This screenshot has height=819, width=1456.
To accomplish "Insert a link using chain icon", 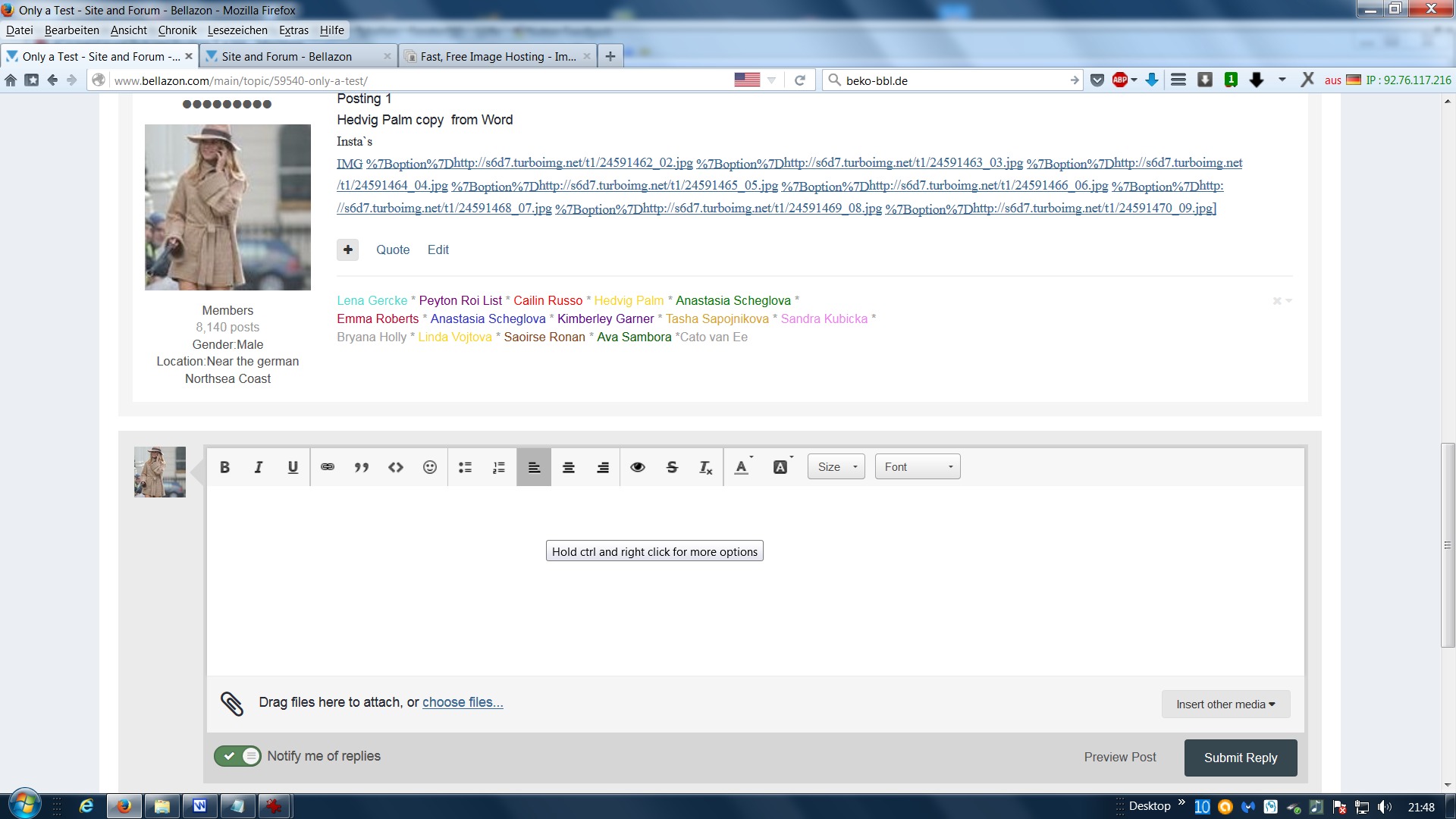I will click(328, 467).
